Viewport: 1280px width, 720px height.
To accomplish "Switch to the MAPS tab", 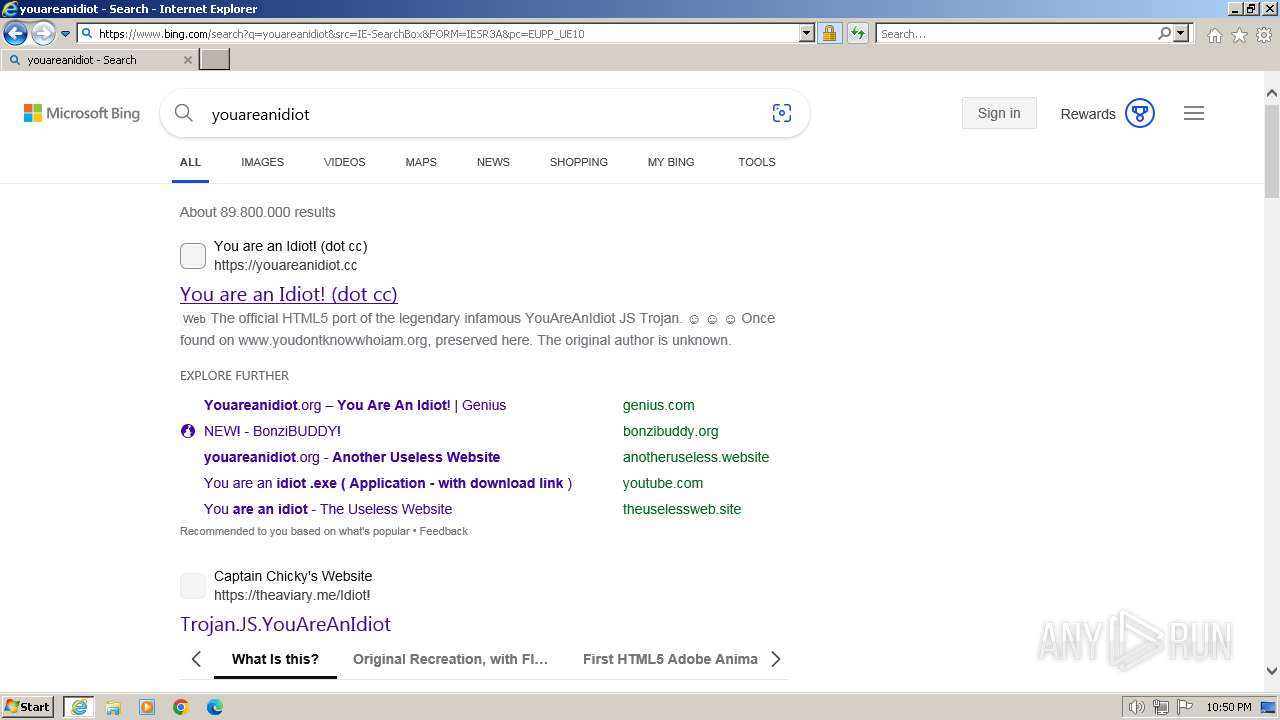I will (421, 162).
